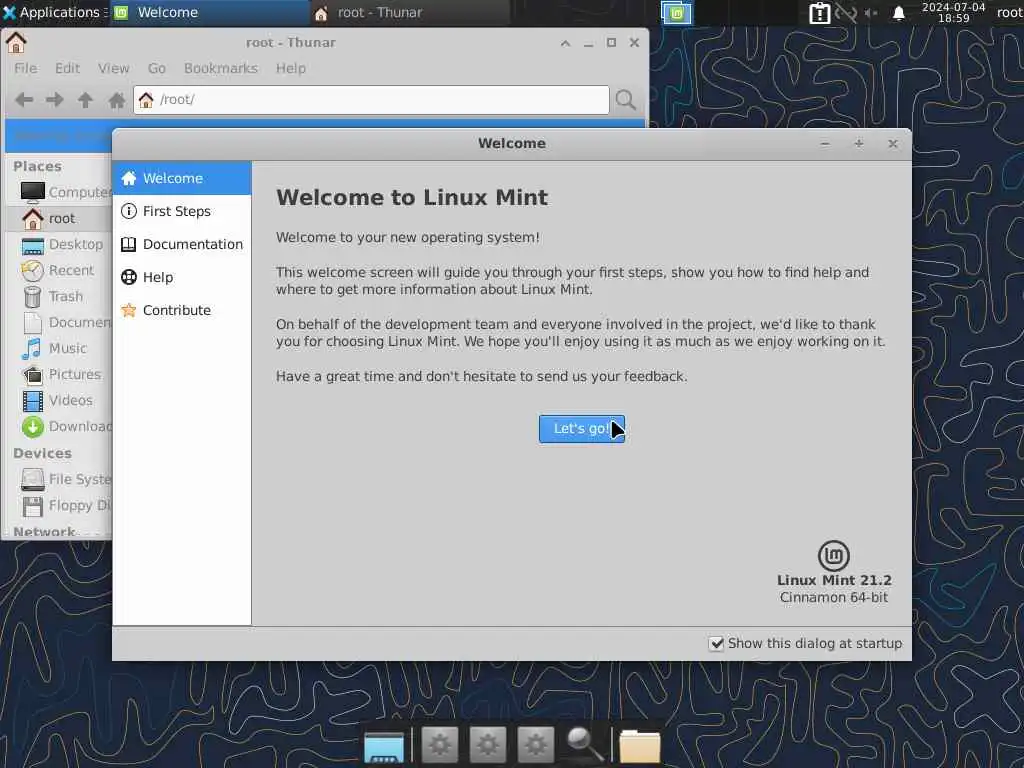This screenshot has height=768, width=1024.
Task: Open the Help section in Welcome sidebar
Action: (x=182, y=277)
